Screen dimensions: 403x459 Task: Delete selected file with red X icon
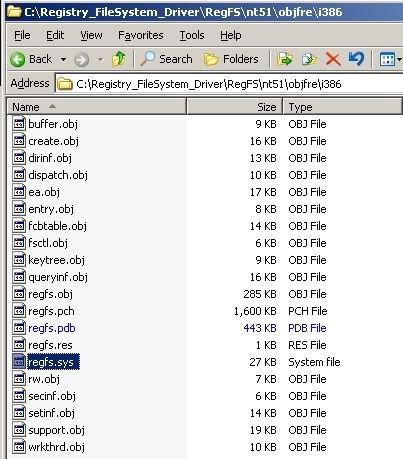tap(333, 60)
